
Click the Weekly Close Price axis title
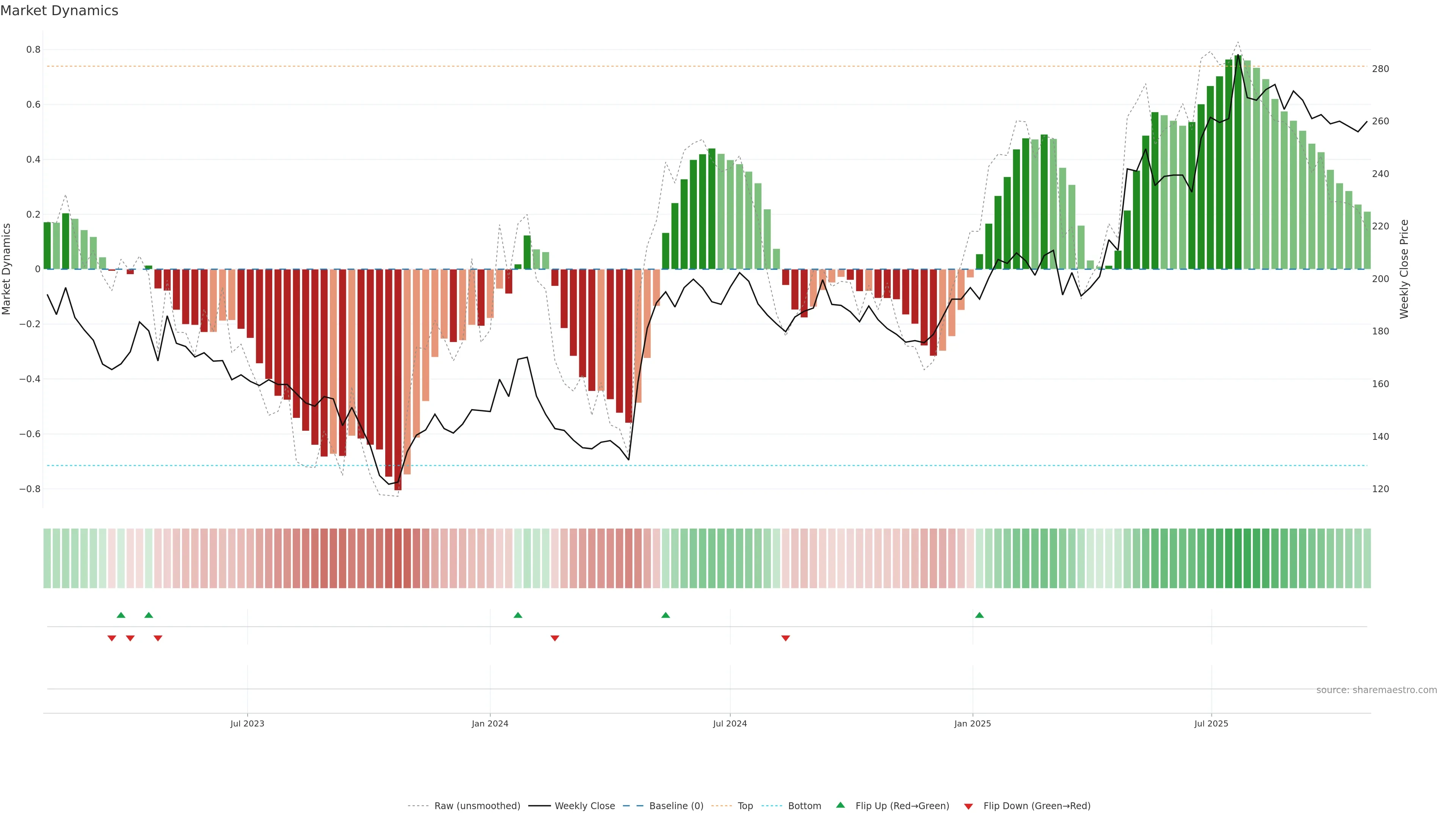tap(1404, 269)
